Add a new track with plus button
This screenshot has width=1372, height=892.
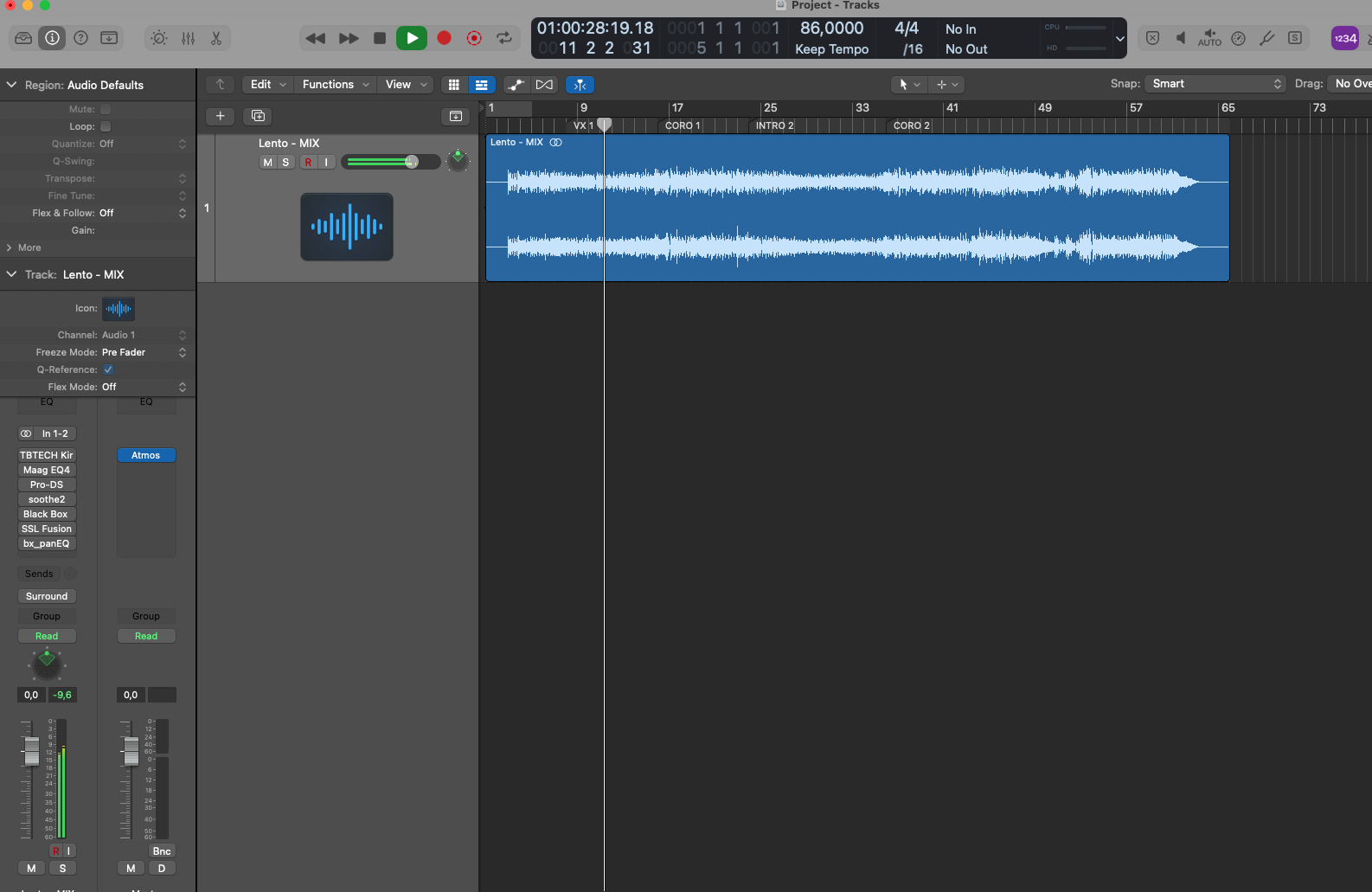pos(221,116)
